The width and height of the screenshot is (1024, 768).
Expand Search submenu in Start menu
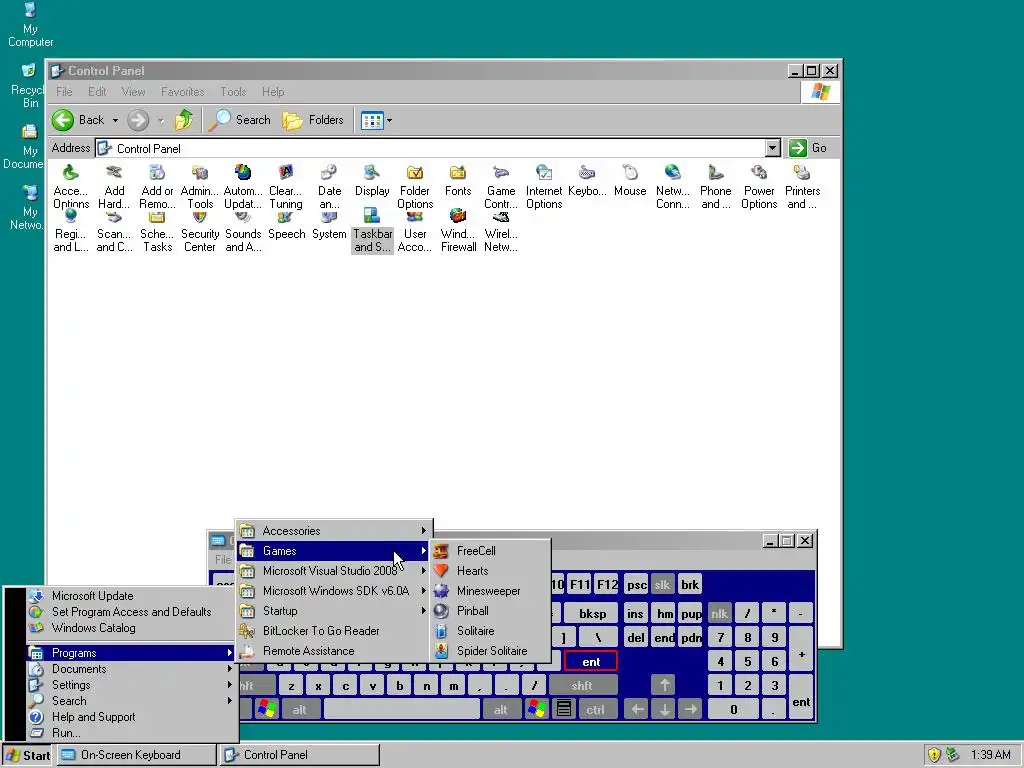[131, 701]
